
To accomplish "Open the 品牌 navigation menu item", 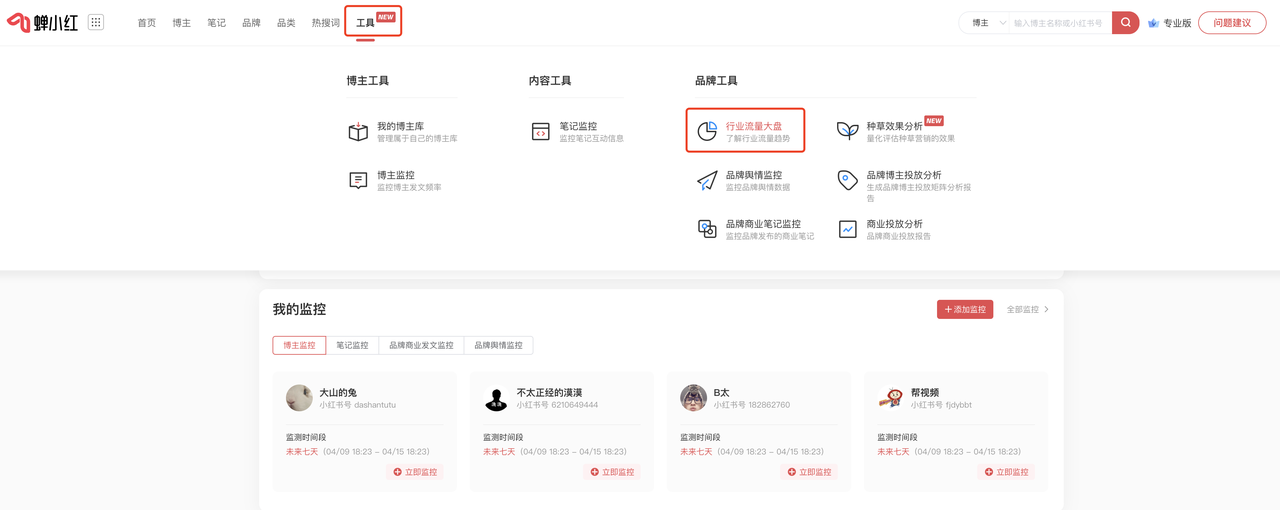I will pos(252,23).
